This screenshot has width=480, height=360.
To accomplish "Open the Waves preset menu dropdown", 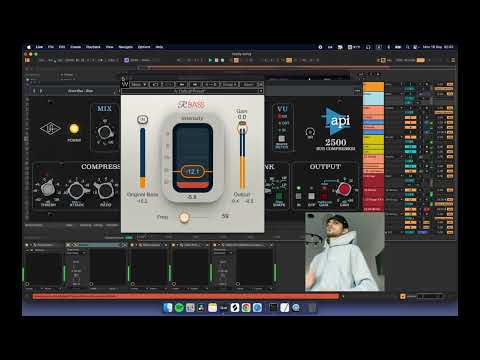I will click(x=139, y=85).
